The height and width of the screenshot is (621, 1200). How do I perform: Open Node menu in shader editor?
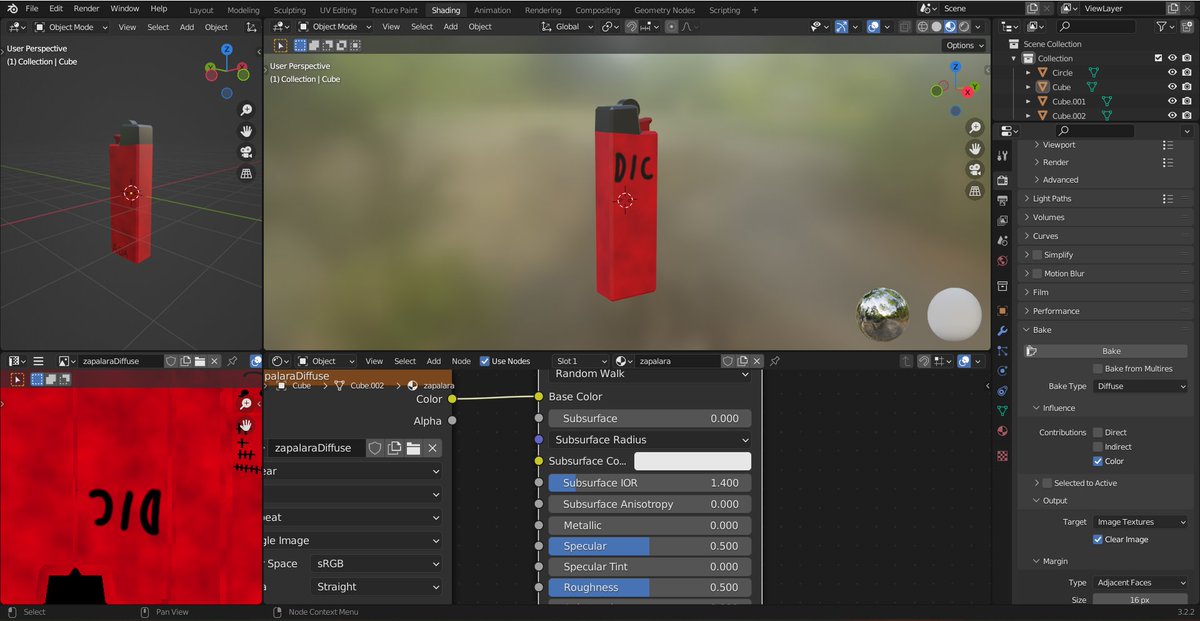pyautogui.click(x=461, y=361)
